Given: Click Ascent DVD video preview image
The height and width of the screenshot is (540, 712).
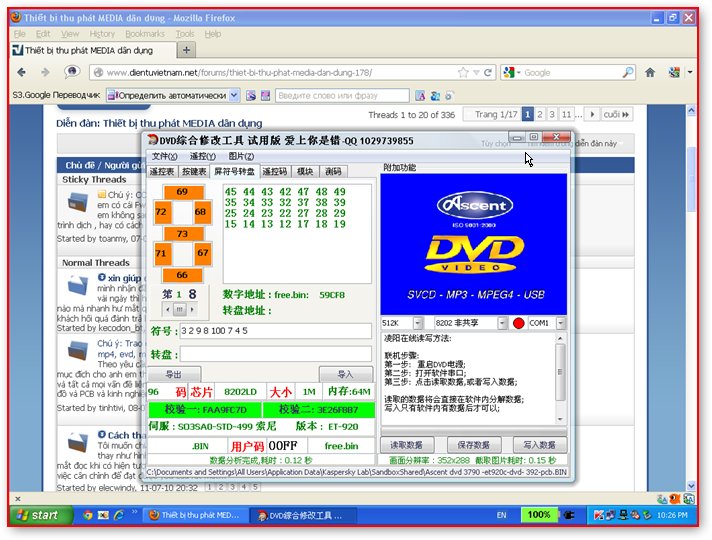Looking at the screenshot, I should click(x=474, y=244).
